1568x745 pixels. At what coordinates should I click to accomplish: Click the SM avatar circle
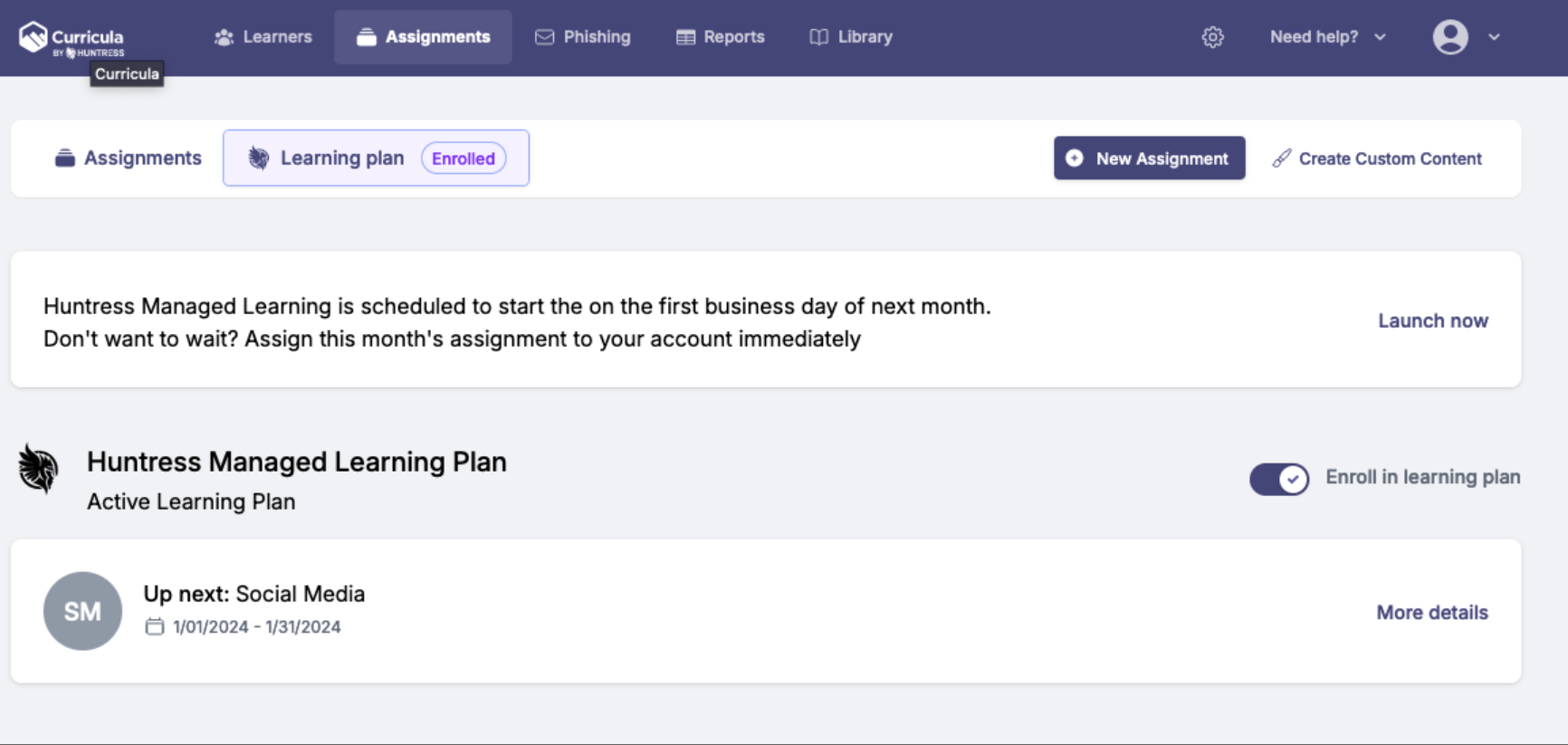click(x=82, y=611)
